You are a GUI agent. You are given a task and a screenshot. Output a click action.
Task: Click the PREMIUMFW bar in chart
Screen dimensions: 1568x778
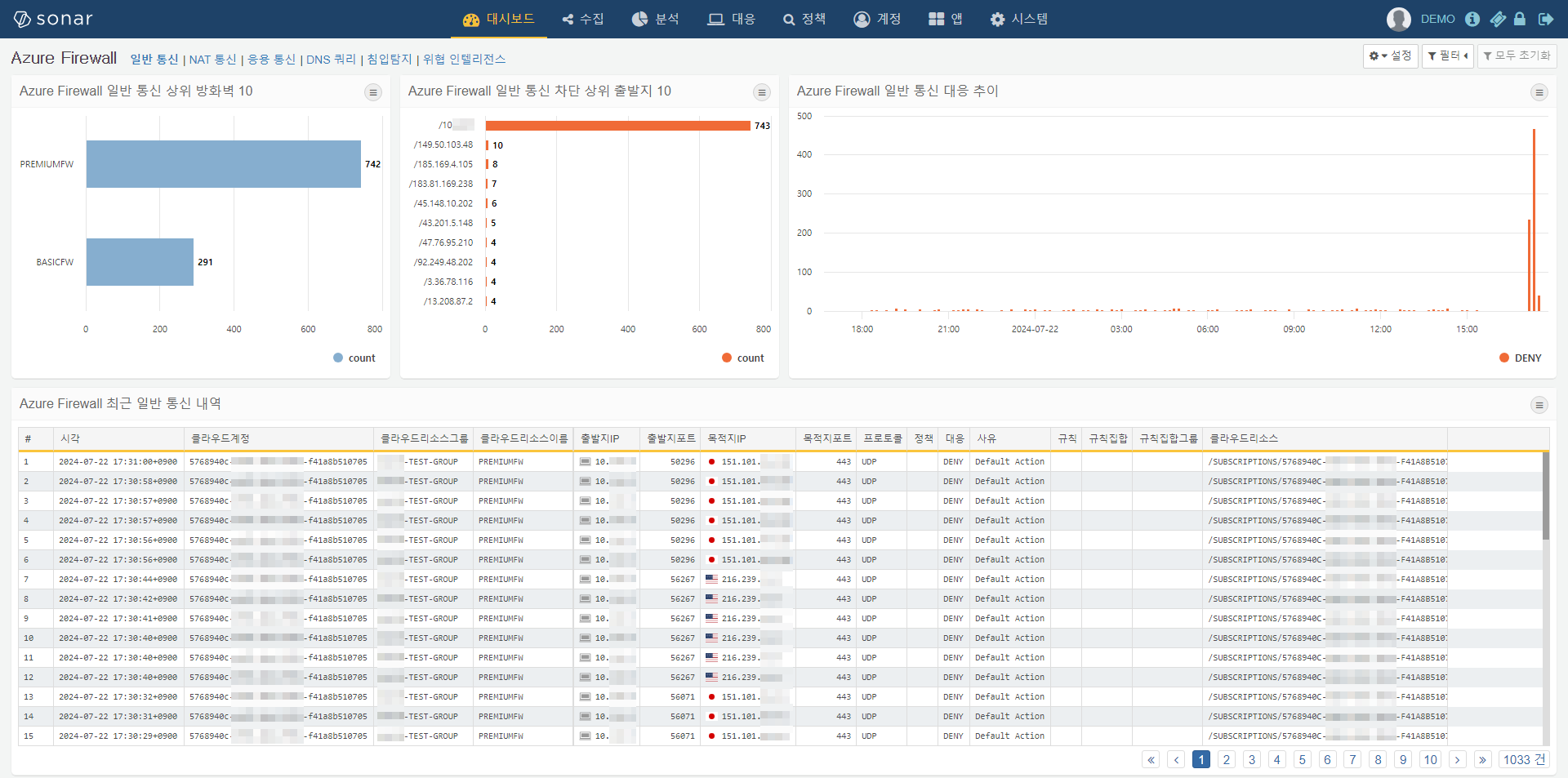coord(224,164)
